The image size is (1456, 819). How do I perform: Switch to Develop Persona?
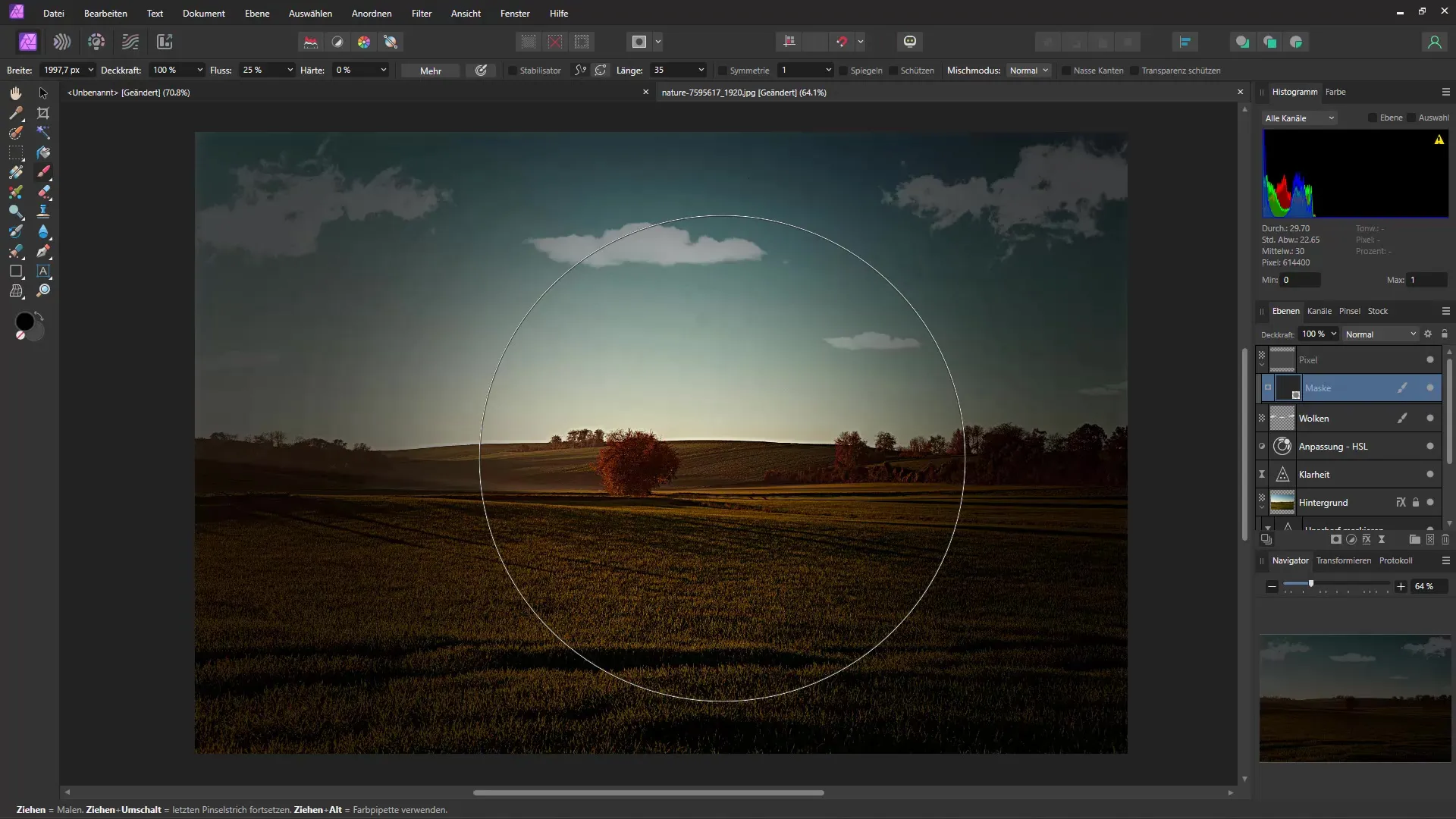[x=96, y=42]
